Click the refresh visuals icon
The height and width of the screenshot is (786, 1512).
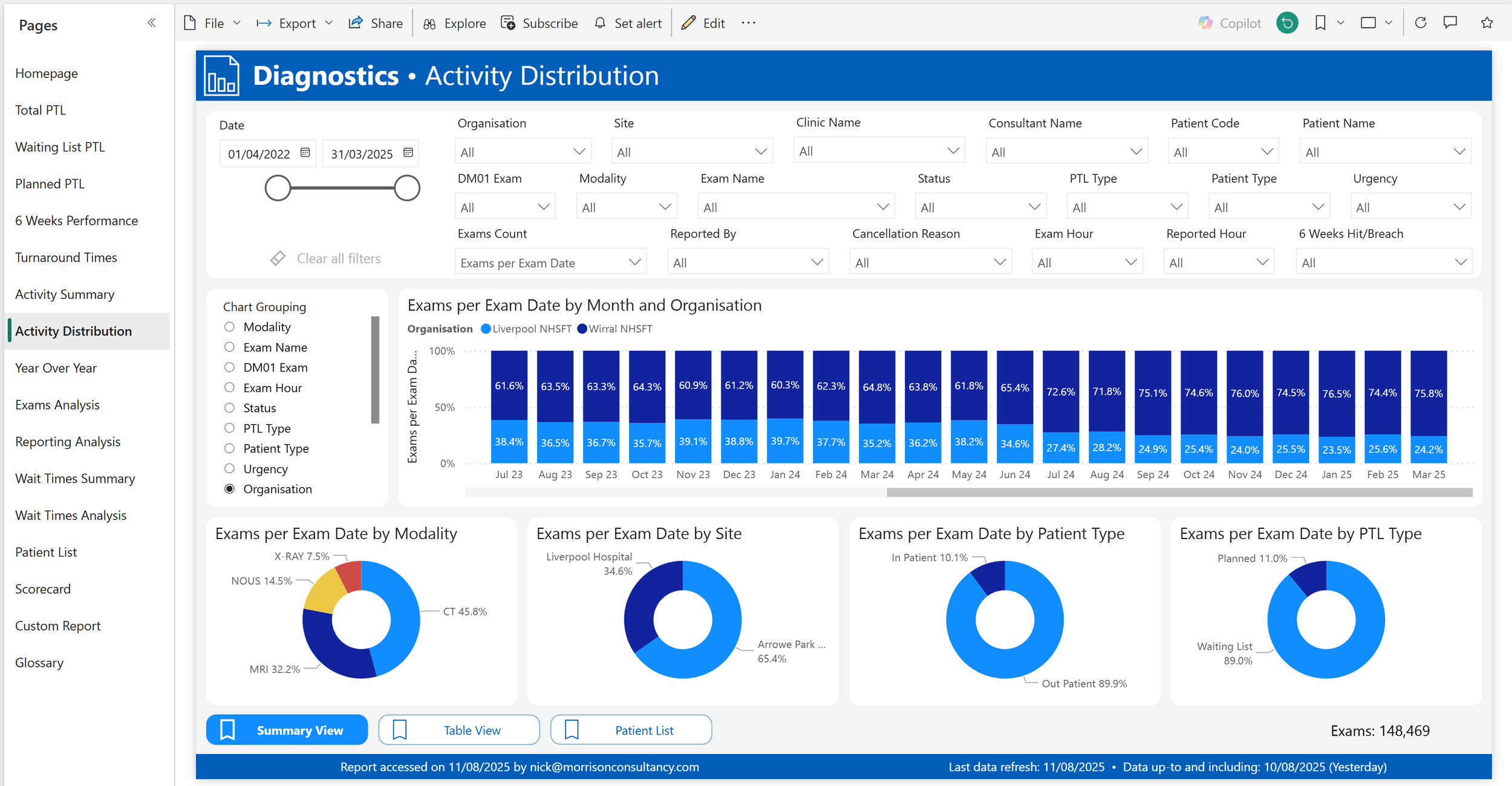click(x=1421, y=23)
